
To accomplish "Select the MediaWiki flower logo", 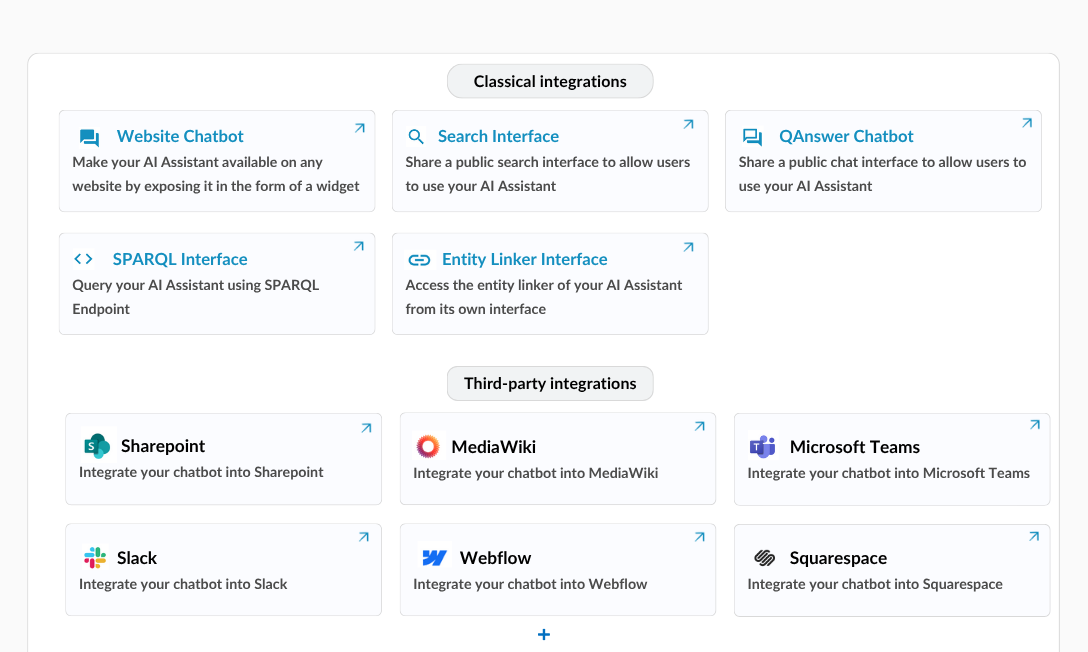I will [428, 446].
